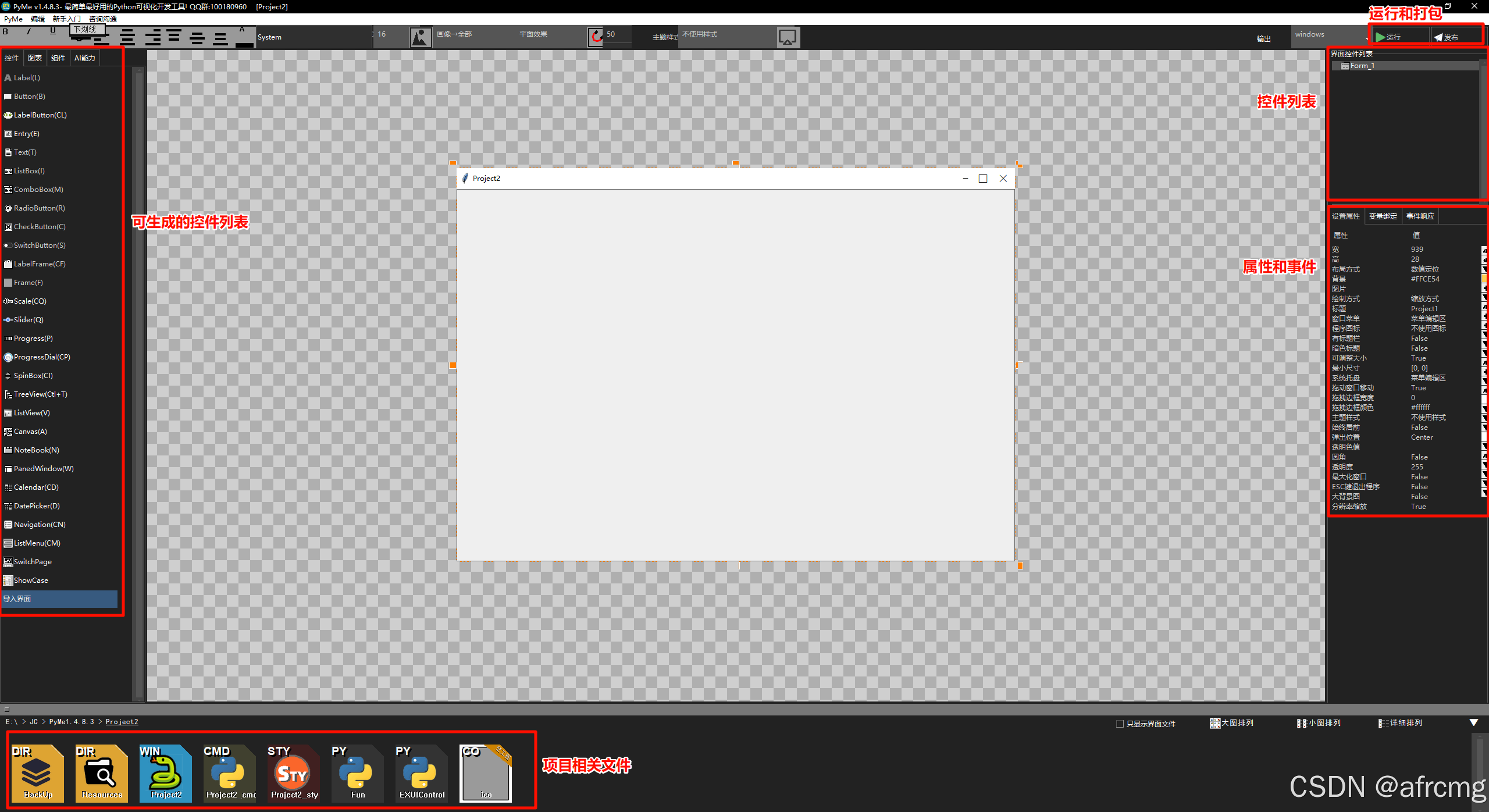Image resolution: width=1489 pixels, height=812 pixels.
Task: Click the red magnet snap icon
Action: point(596,37)
